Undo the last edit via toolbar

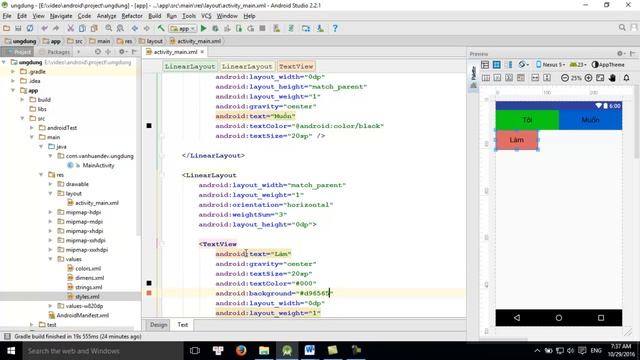[44, 29]
